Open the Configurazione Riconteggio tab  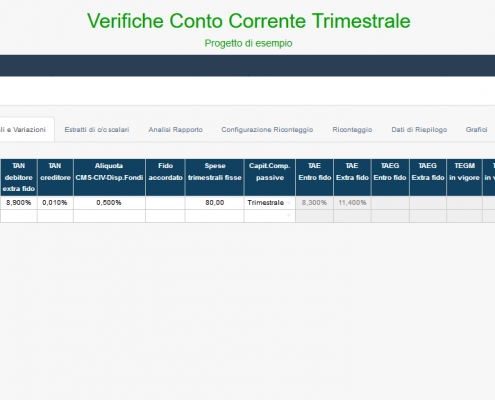267,130
